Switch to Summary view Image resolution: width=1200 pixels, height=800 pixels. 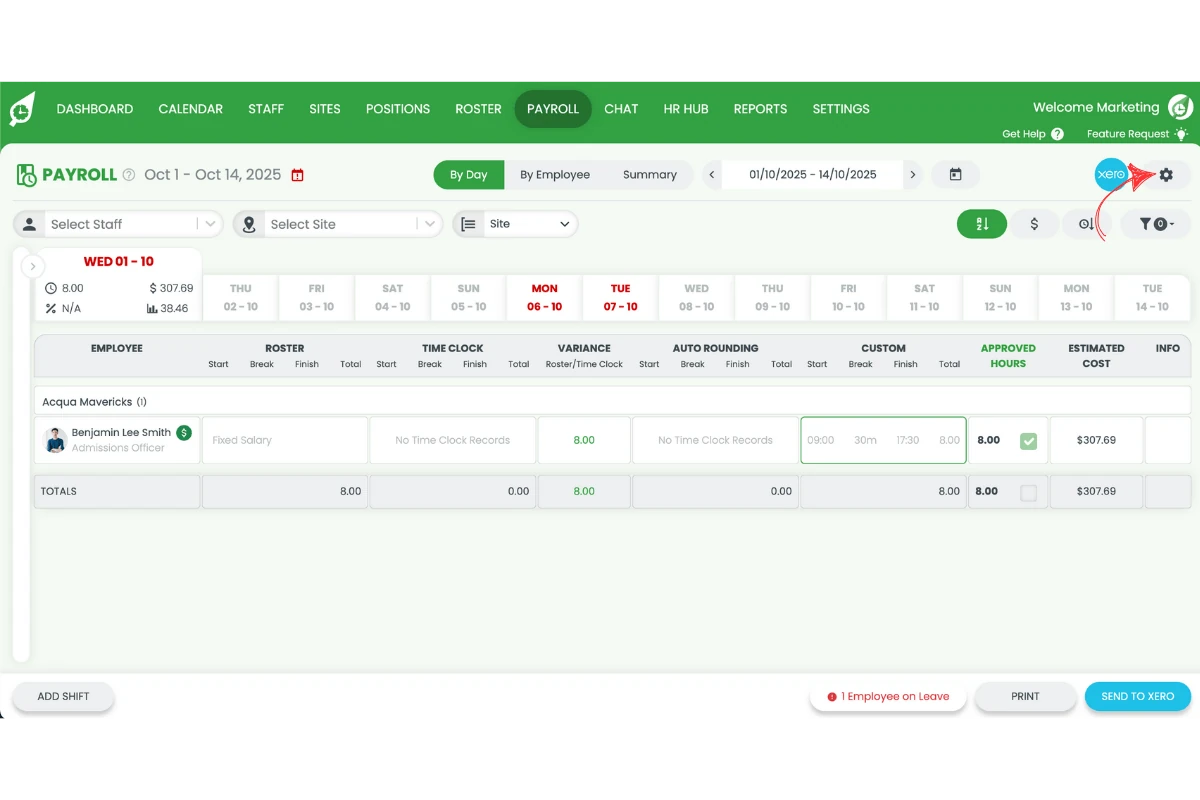pyautogui.click(x=650, y=174)
